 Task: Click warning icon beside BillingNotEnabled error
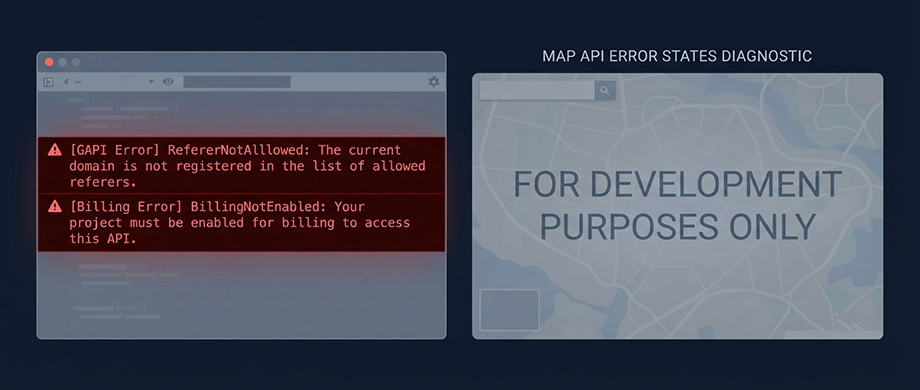pos(55,206)
